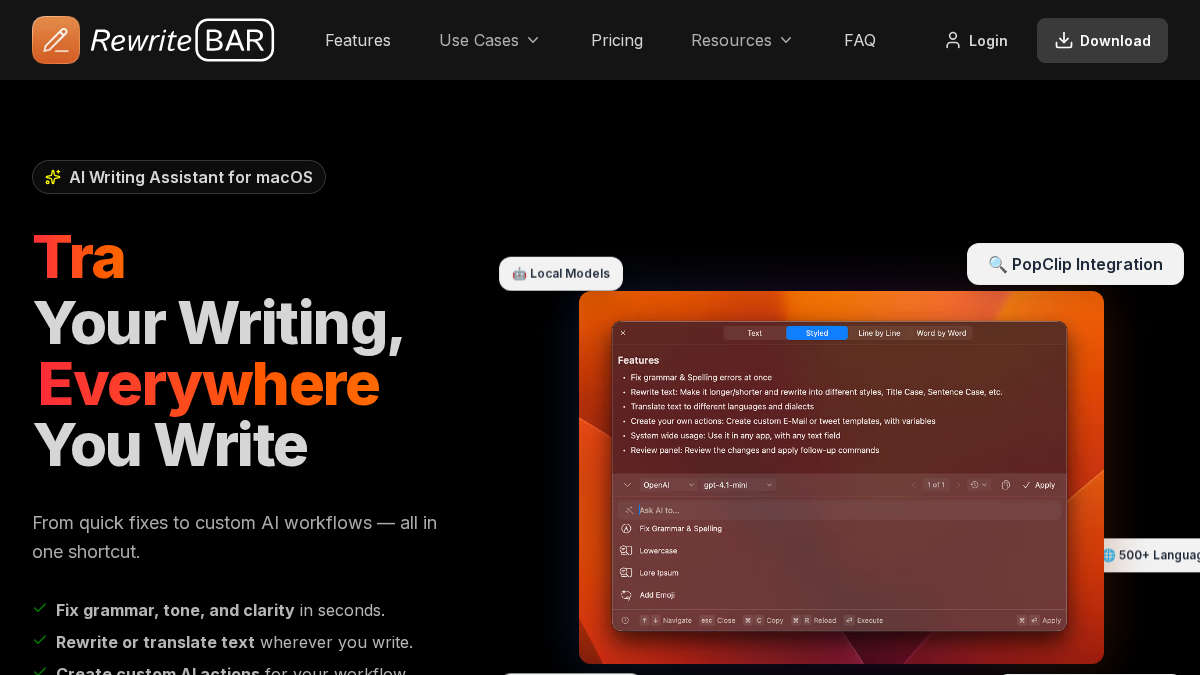Switch to the Line by Line tab
This screenshot has height=675, width=1200.
pos(879,333)
